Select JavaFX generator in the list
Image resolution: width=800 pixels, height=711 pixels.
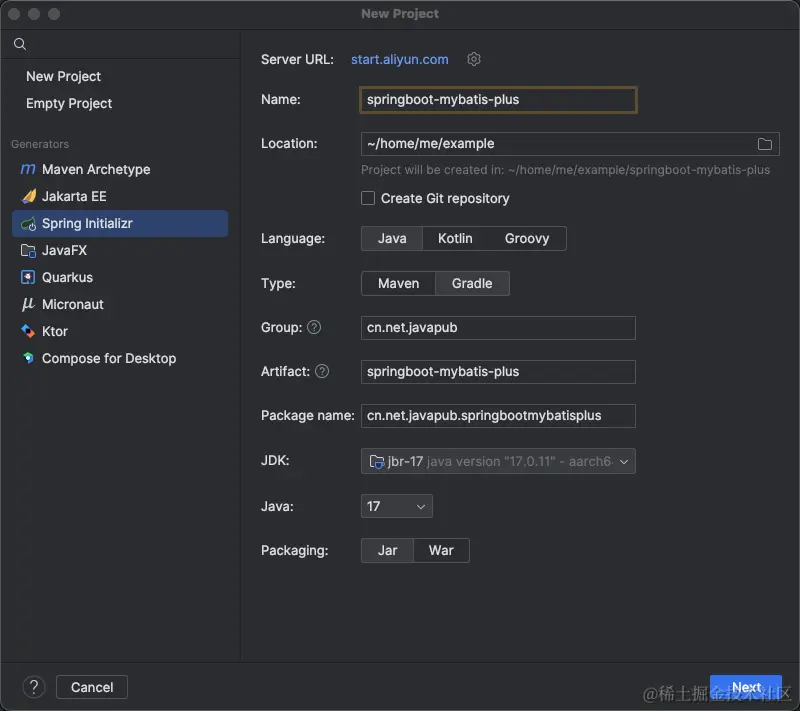(64, 251)
